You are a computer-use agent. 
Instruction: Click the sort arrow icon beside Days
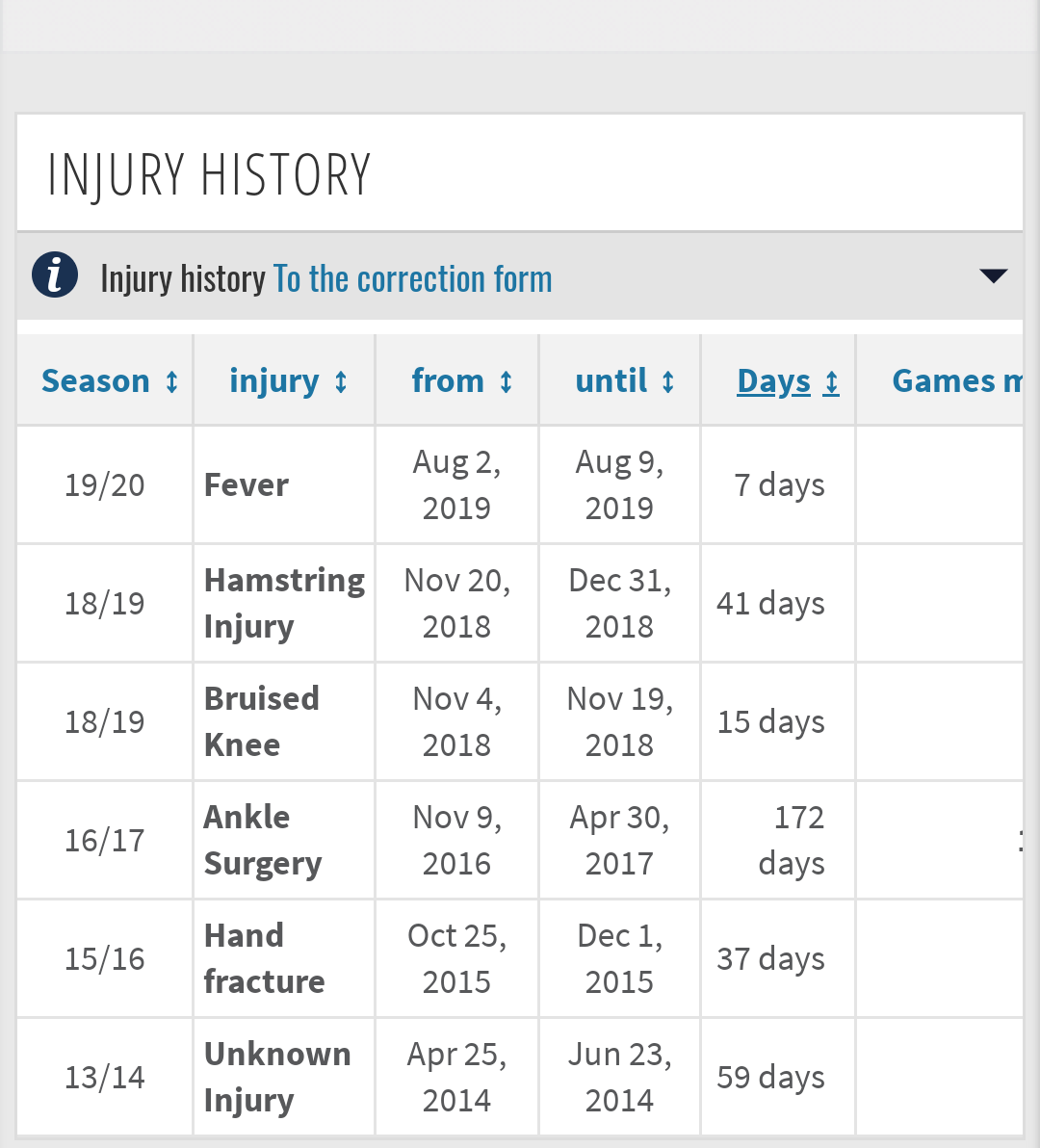tap(831, 383)
